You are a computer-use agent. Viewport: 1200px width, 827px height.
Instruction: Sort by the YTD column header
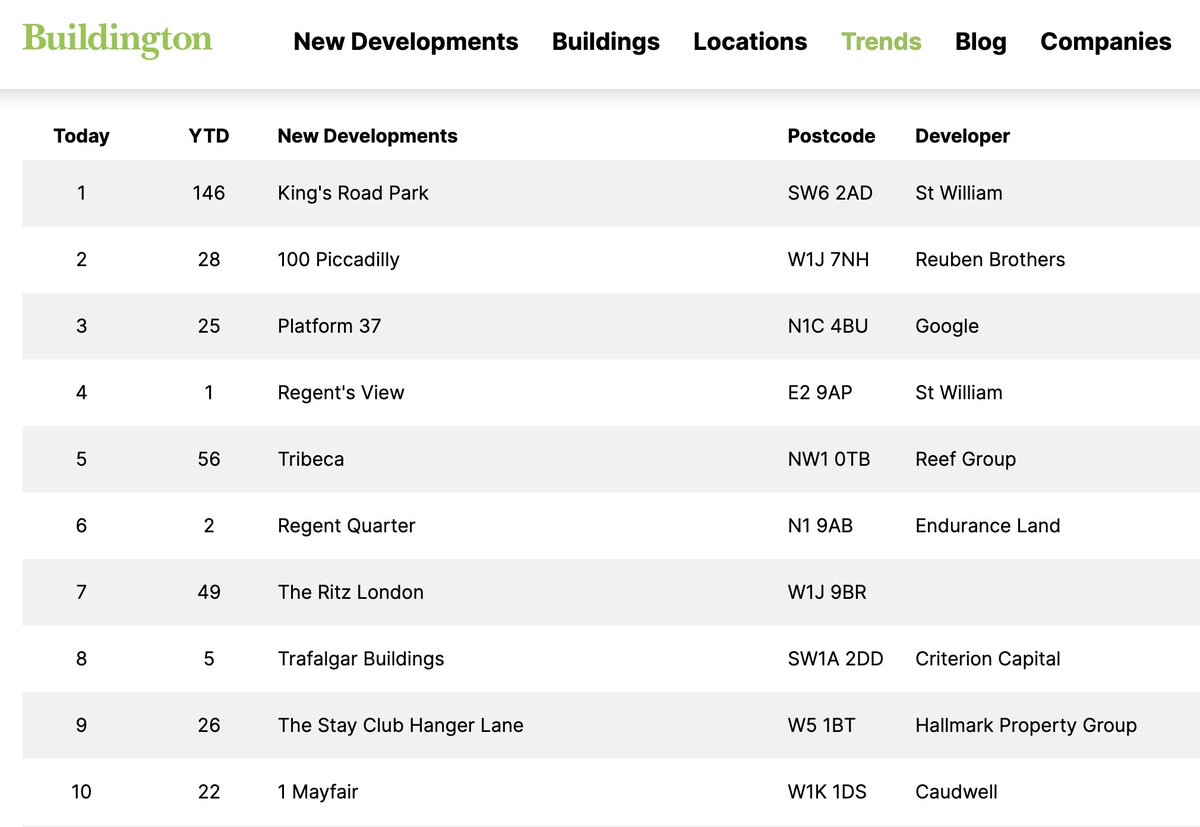[208, 136]
